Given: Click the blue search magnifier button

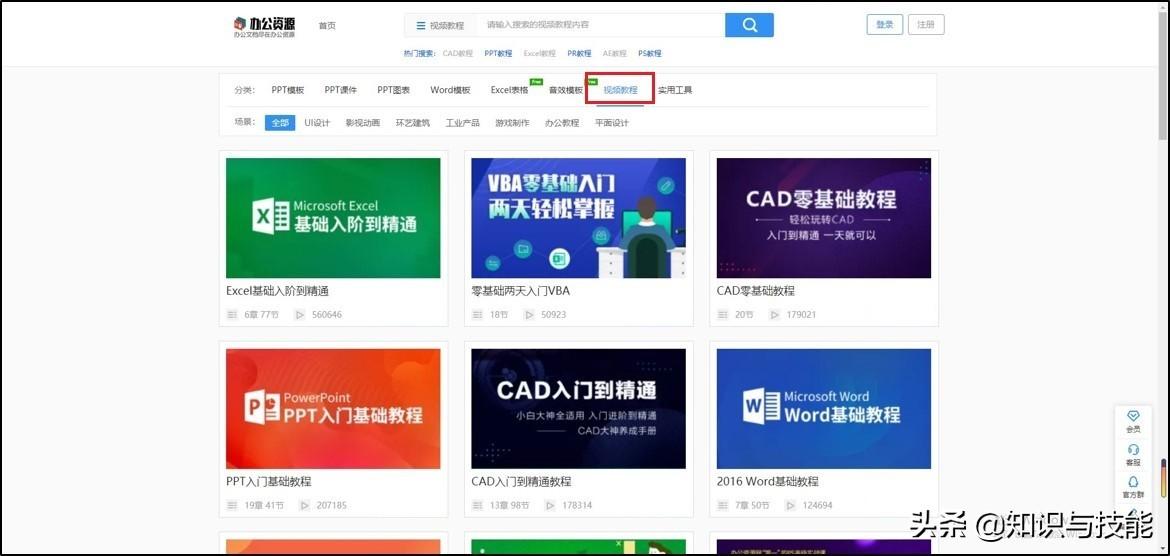Looking at the screenshot, I should click(x=749, y=25).
